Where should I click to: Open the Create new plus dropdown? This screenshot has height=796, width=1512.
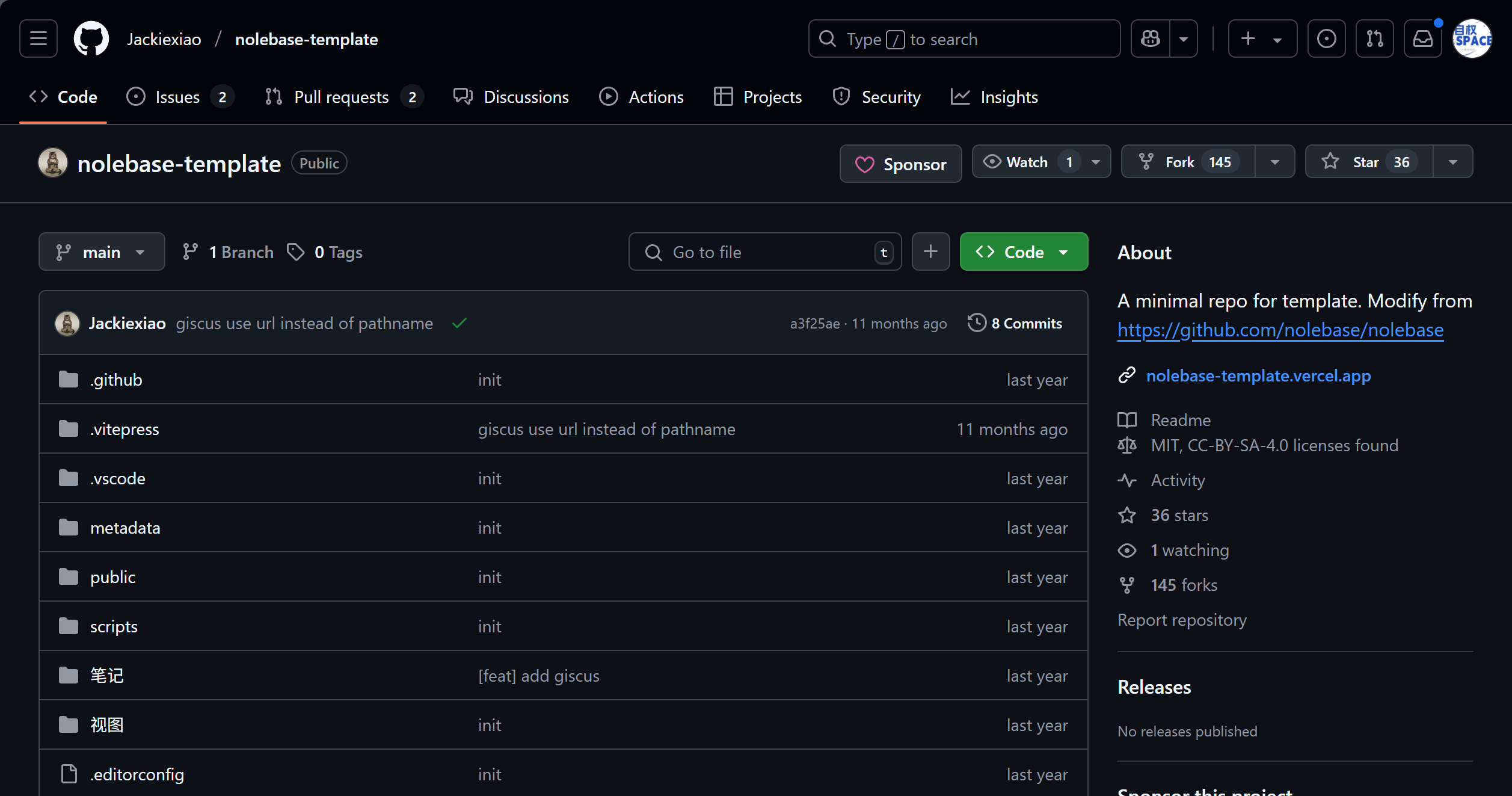(x=1262, y=39)
